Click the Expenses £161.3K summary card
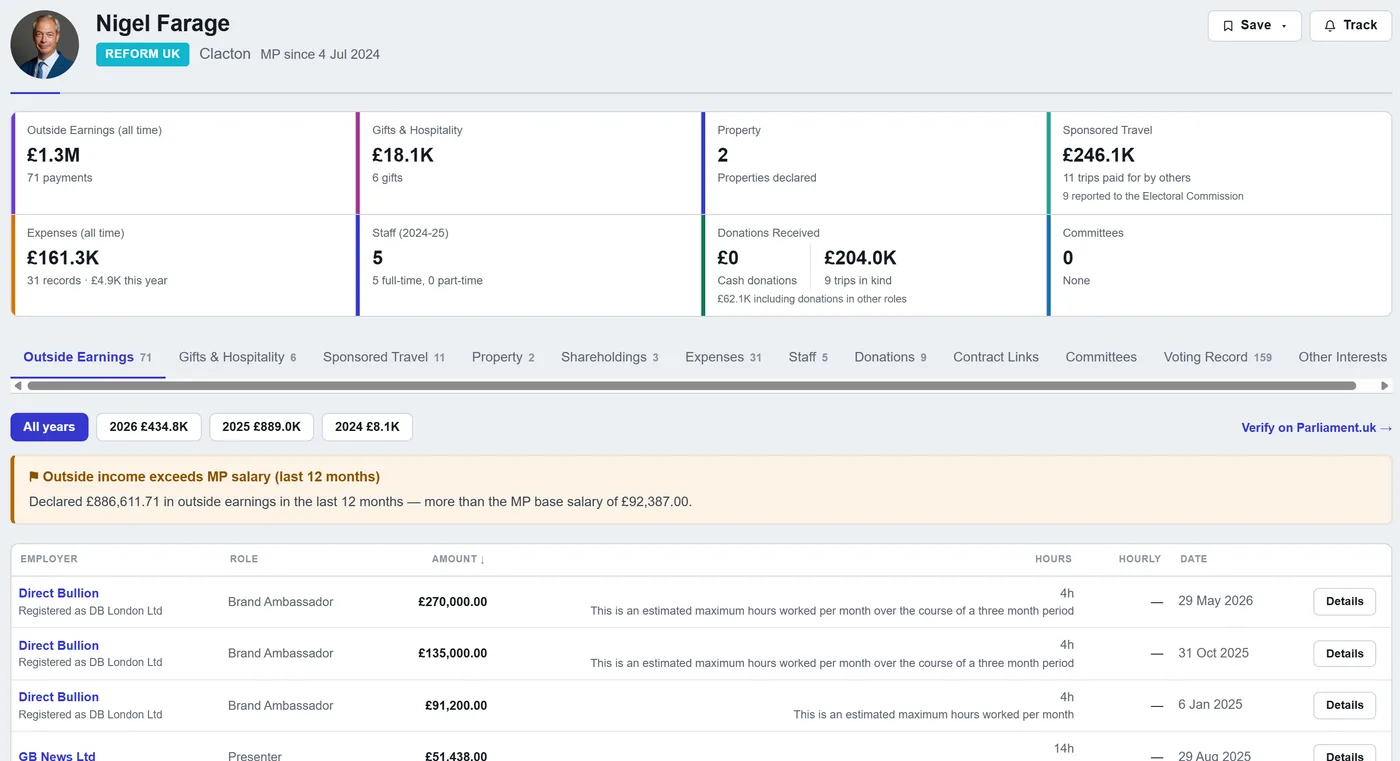Image resolution: width=1400 pixels, height=761 pixels. [184, 265]
